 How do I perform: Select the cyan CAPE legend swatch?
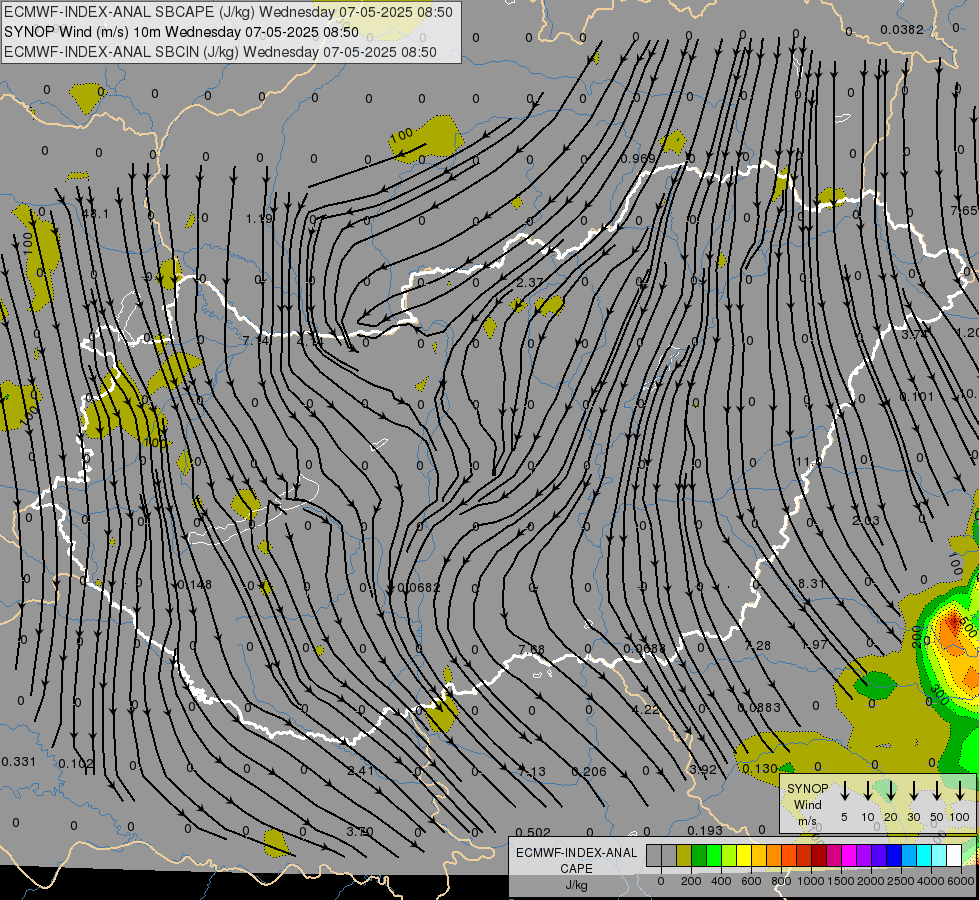pos(924,856)
